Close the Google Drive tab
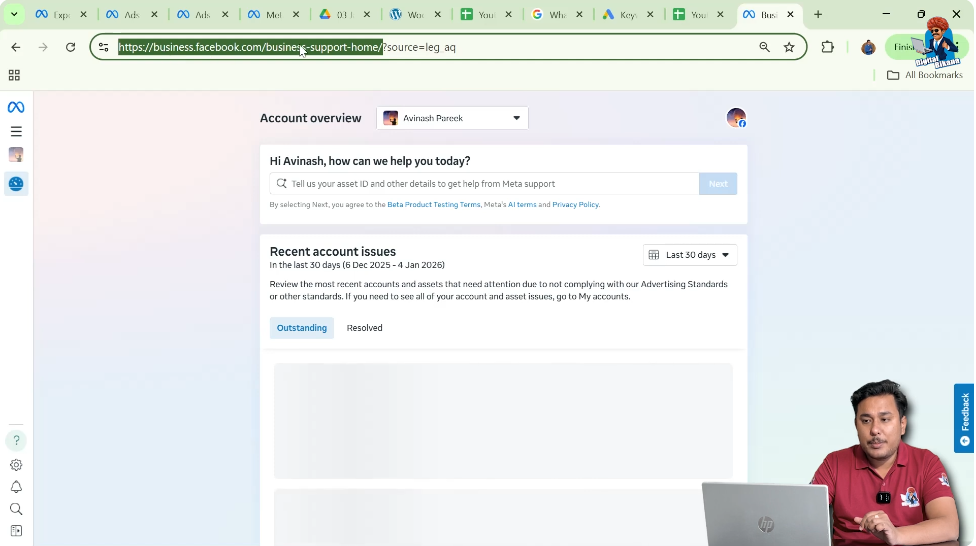 pos(367,14)
